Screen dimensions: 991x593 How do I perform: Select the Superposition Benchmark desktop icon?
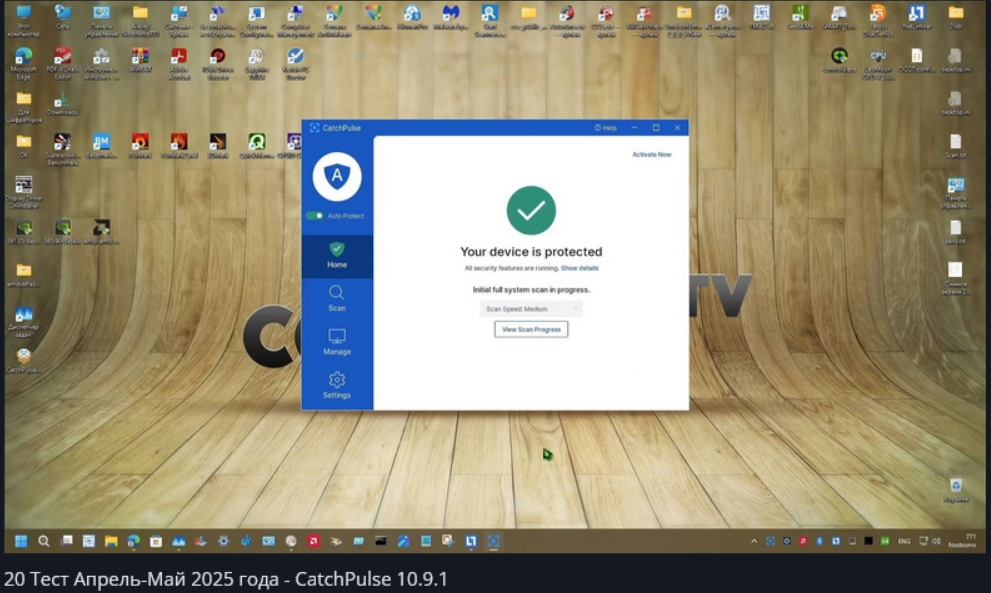(62, 149)
